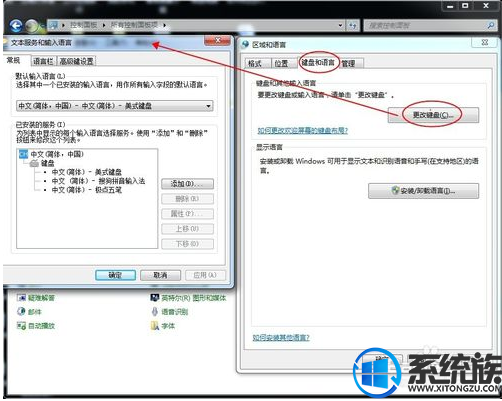Click the forward navigation arrow button
The width and height of the screenshot is (502, 401).
click(32, 26)
